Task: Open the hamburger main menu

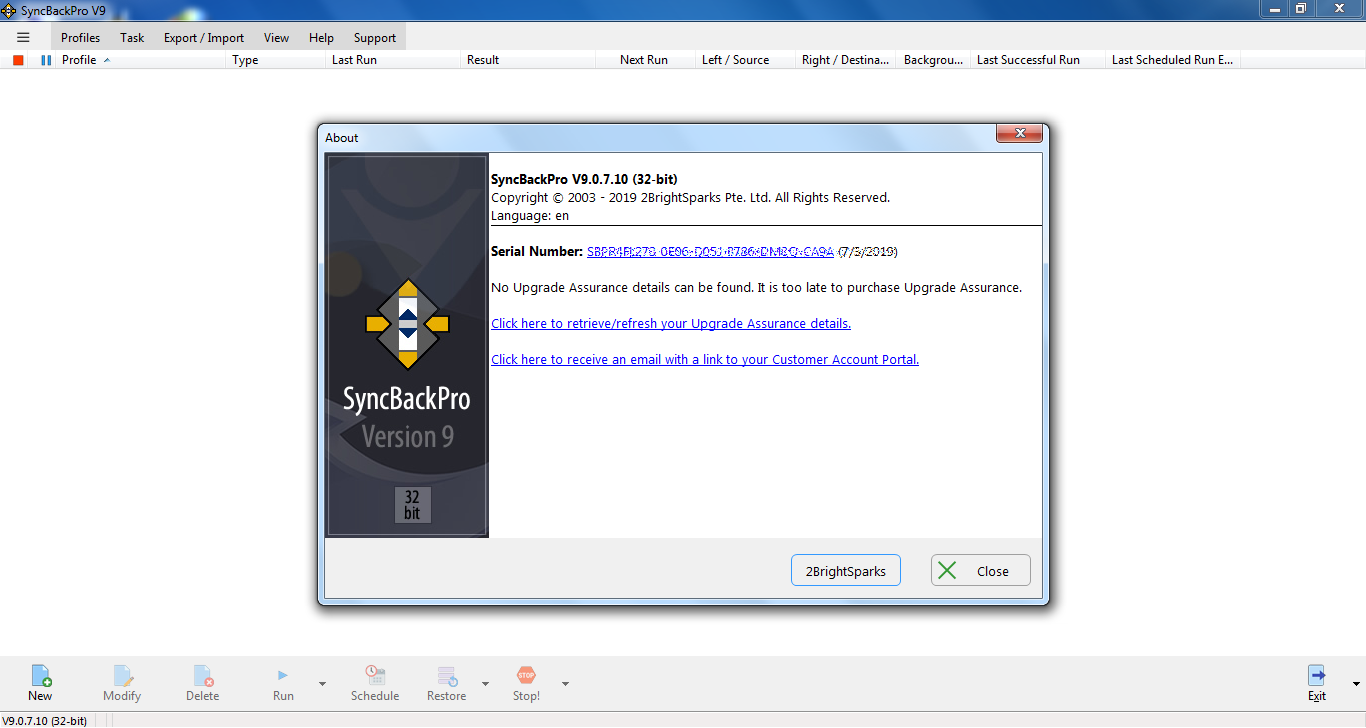Action: (x=24, y=37)
